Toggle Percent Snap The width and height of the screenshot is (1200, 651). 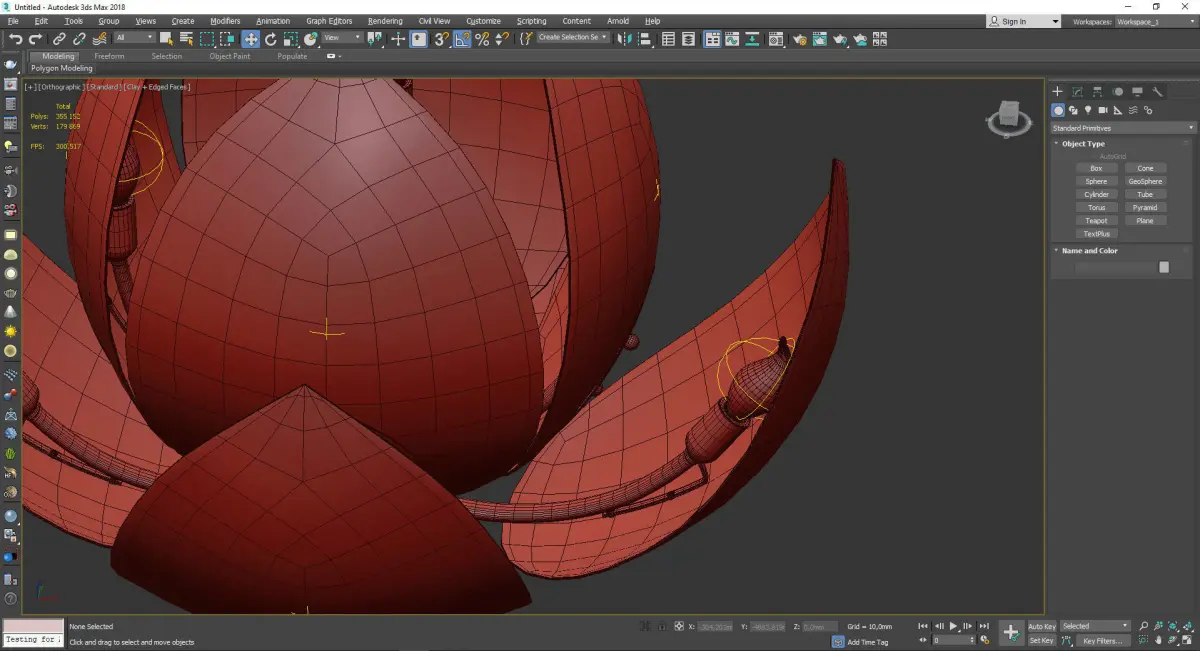(x=482, y=39)
